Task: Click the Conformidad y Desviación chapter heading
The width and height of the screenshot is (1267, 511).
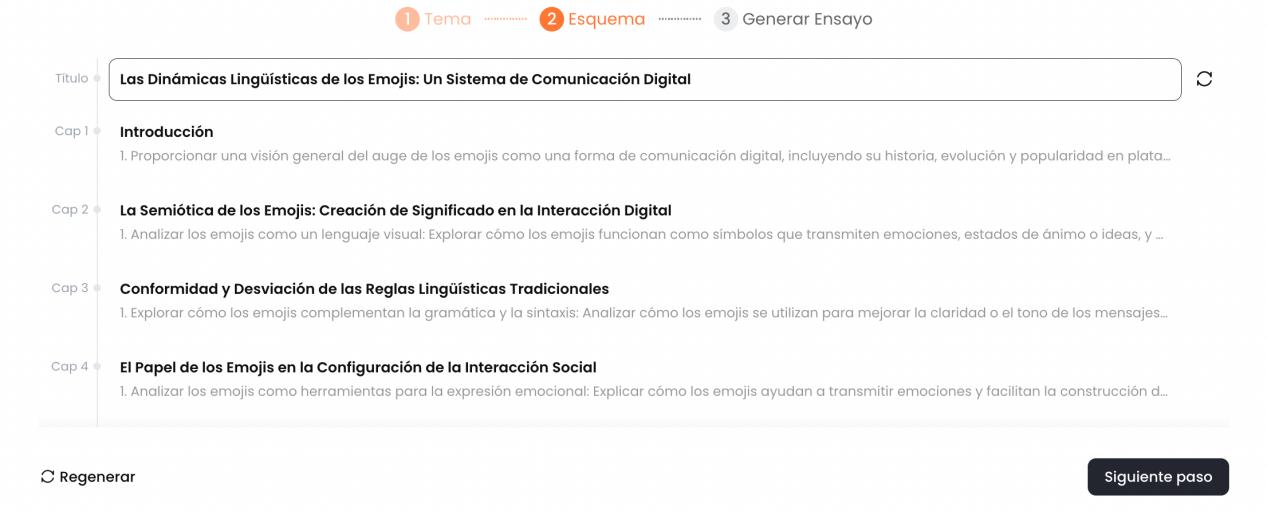Action: (364, 289)
